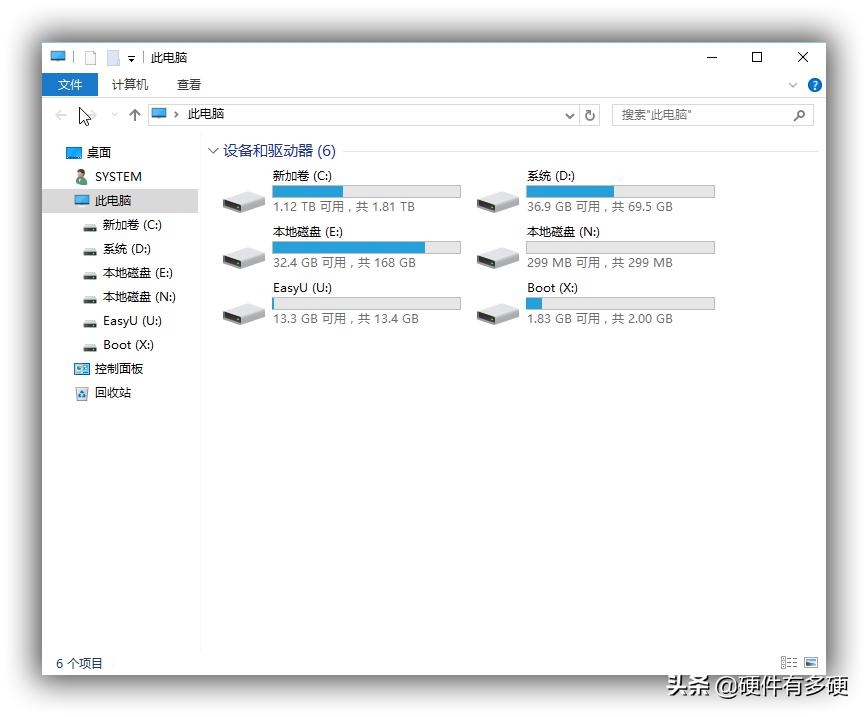Open 回收站 from the sidebar
868x717 pixels.
[x=113, y=393]
